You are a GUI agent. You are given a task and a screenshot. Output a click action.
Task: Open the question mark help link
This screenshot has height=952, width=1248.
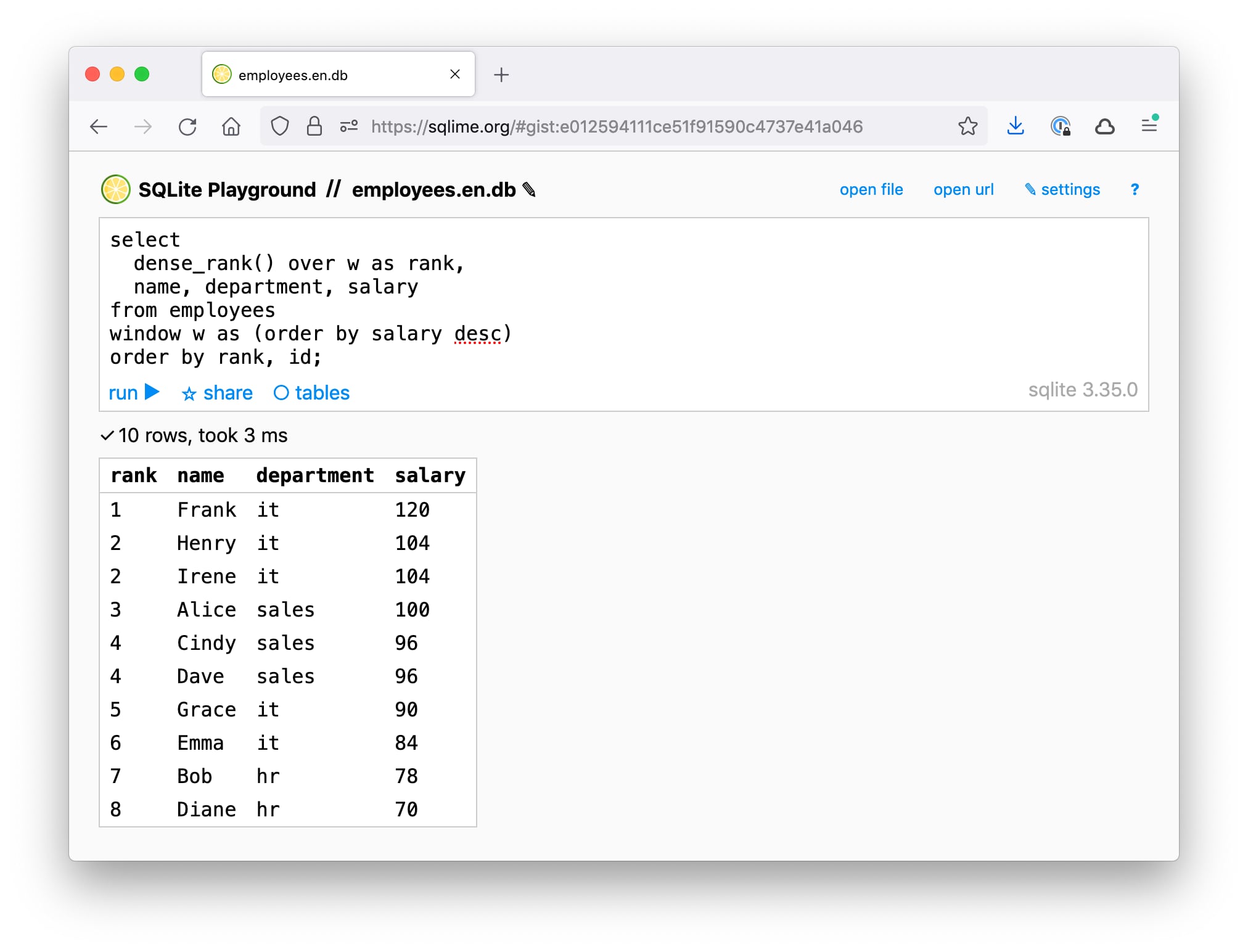tap(1135, 189)
